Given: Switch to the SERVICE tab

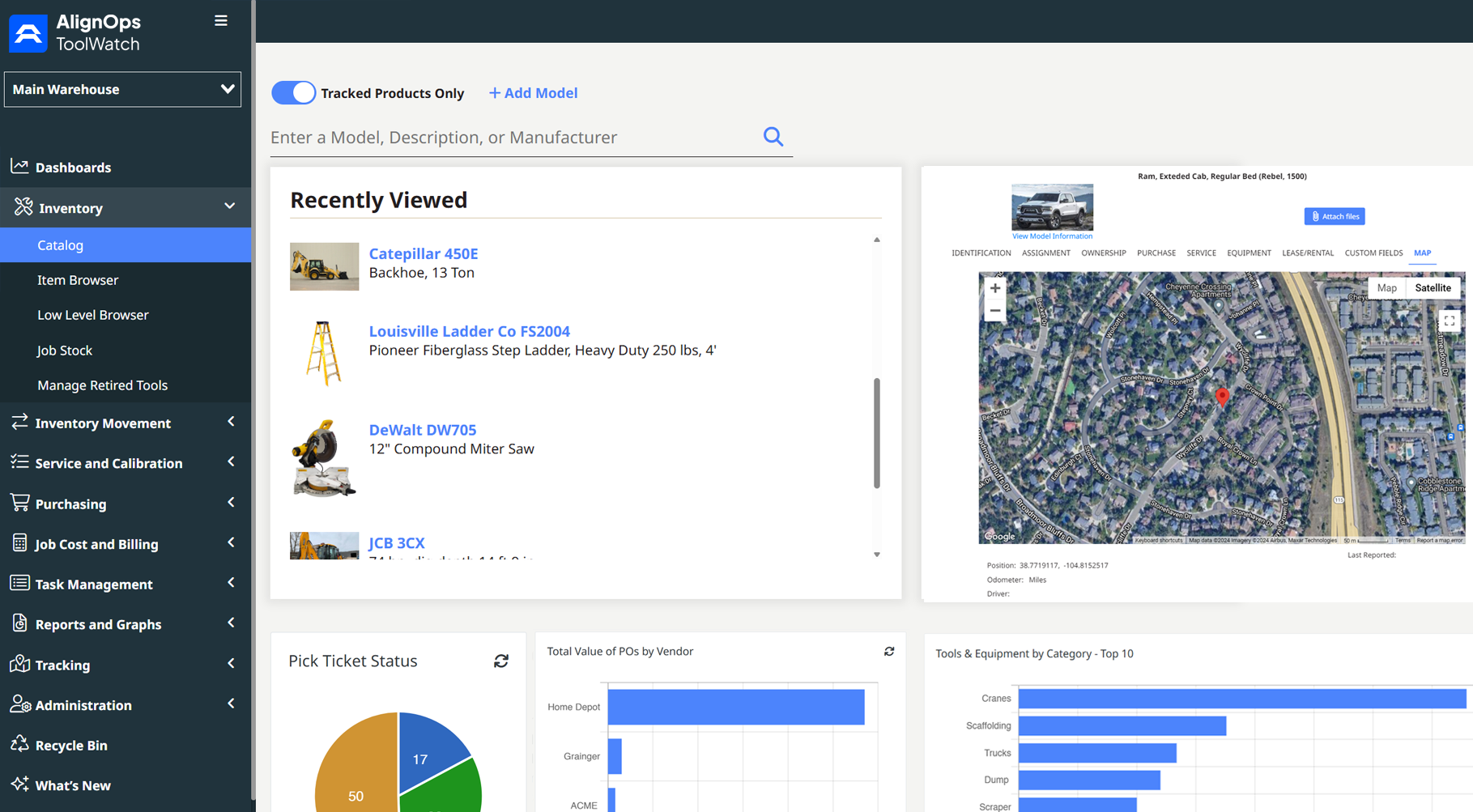Looking at the screenshot, I should (x=1202, y=253).
